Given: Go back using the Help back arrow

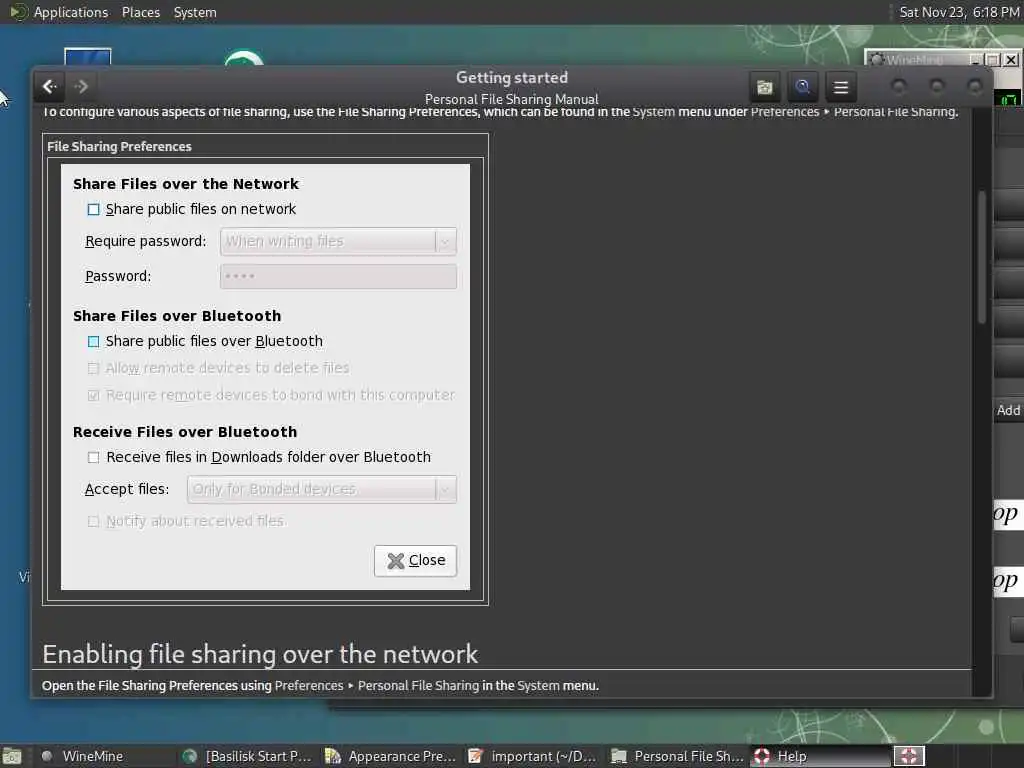Looking at the screenshot, I should point(50,86).
